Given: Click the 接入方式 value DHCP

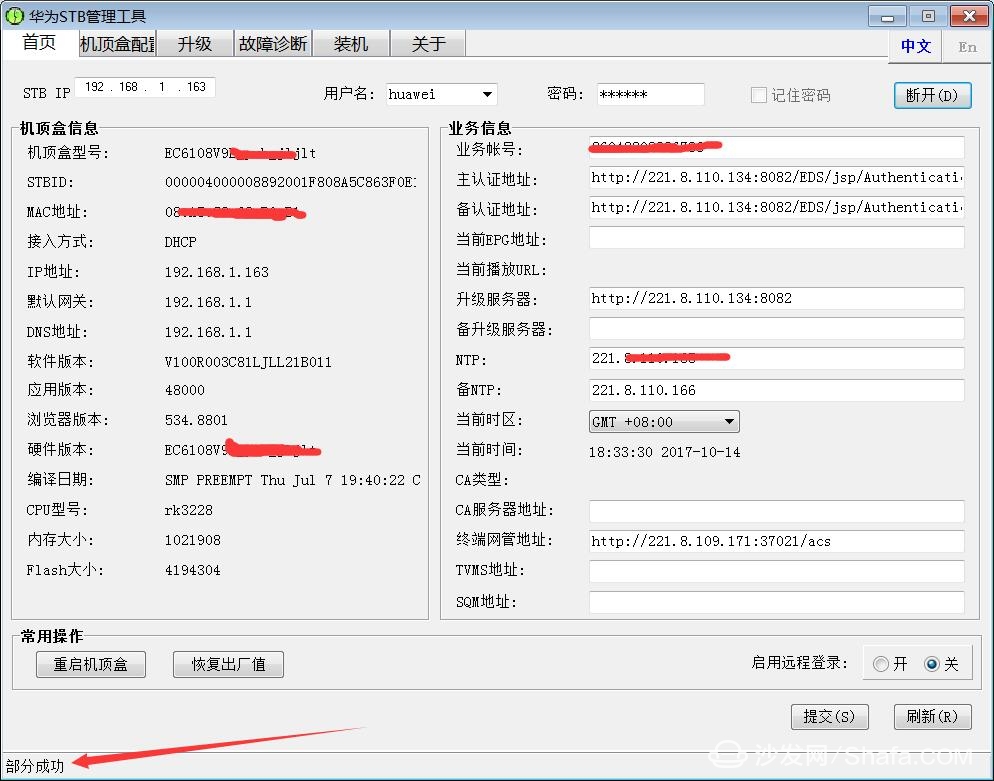Looking at the screenshot, I should [181, 242].
